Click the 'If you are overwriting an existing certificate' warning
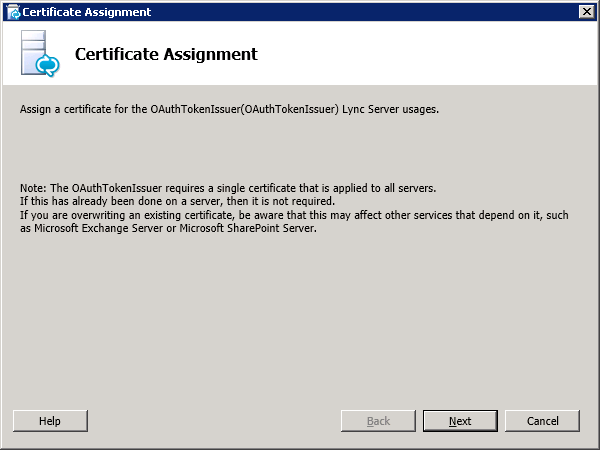 coord(294,215)
